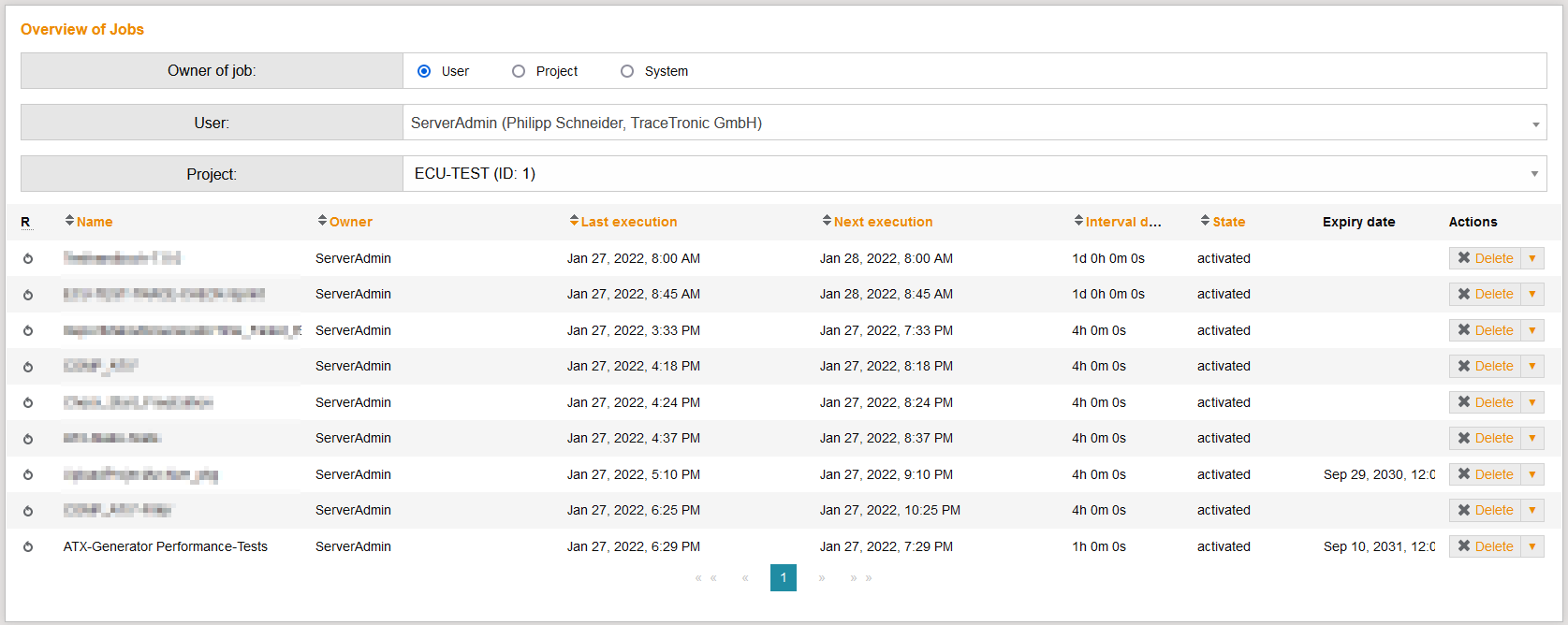This screenshot has width=1568, height=625.
Task: Select the User owner radio button
Action: click(x=424, y=71)
